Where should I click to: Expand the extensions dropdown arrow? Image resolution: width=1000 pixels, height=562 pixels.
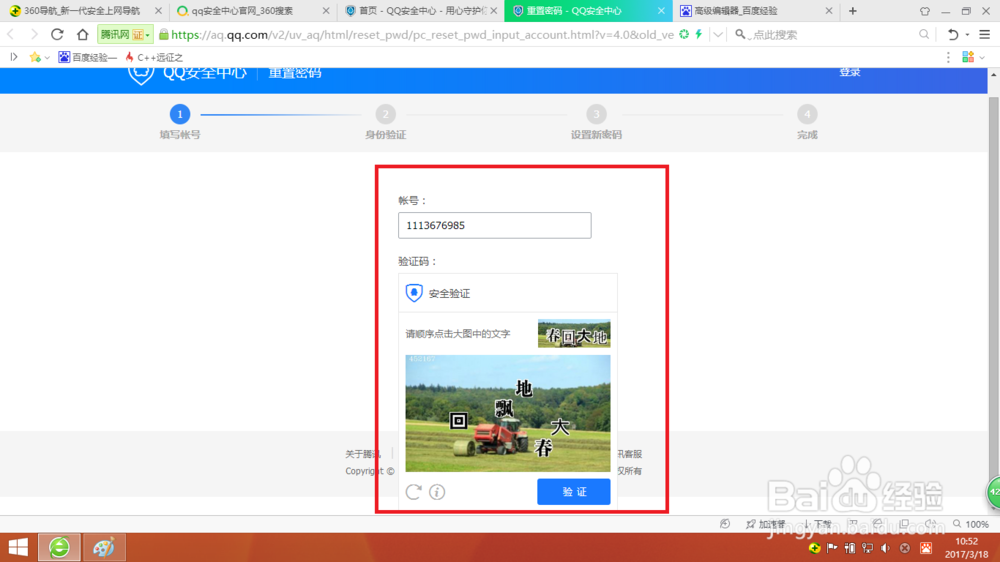[982, 57]
